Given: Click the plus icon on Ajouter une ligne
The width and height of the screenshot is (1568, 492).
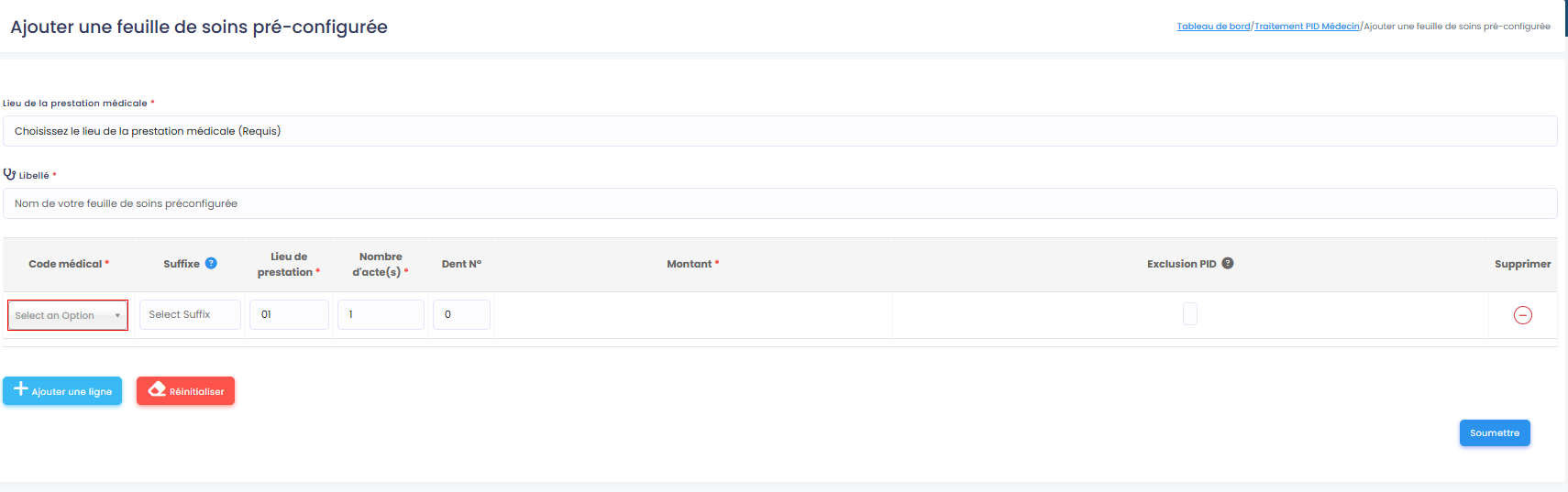Looking at the screenshot, I should (21, 389).
